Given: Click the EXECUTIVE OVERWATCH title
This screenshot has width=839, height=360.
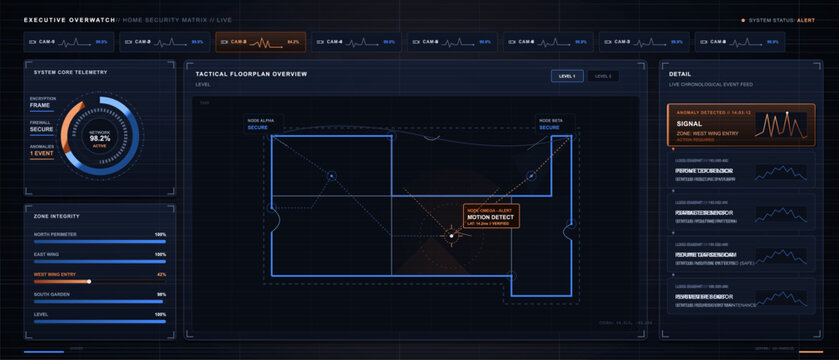Looking at the screenshot, I should [70, 20].
